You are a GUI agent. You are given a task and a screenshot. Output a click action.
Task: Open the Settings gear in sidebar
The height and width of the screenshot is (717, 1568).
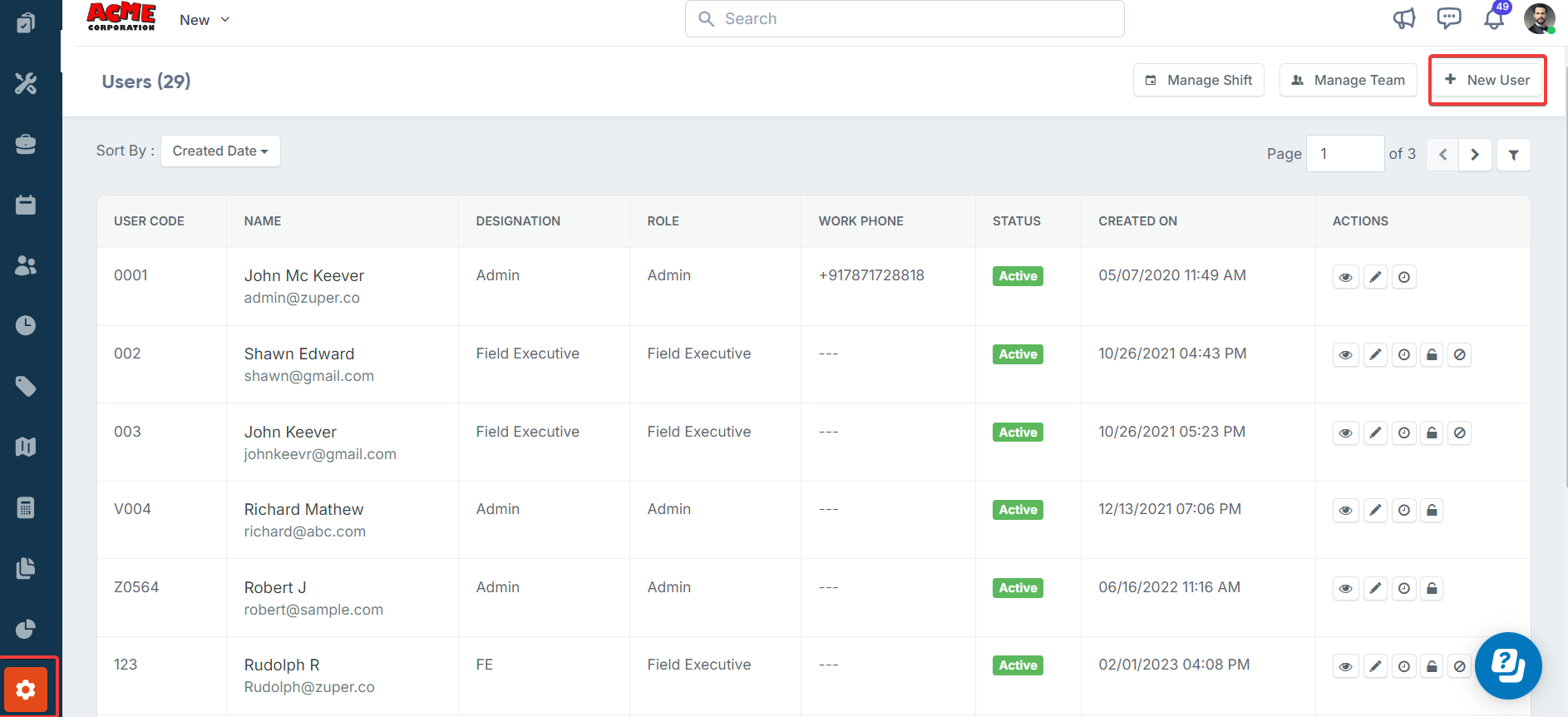pyautogui.click(x=26, y=690)
